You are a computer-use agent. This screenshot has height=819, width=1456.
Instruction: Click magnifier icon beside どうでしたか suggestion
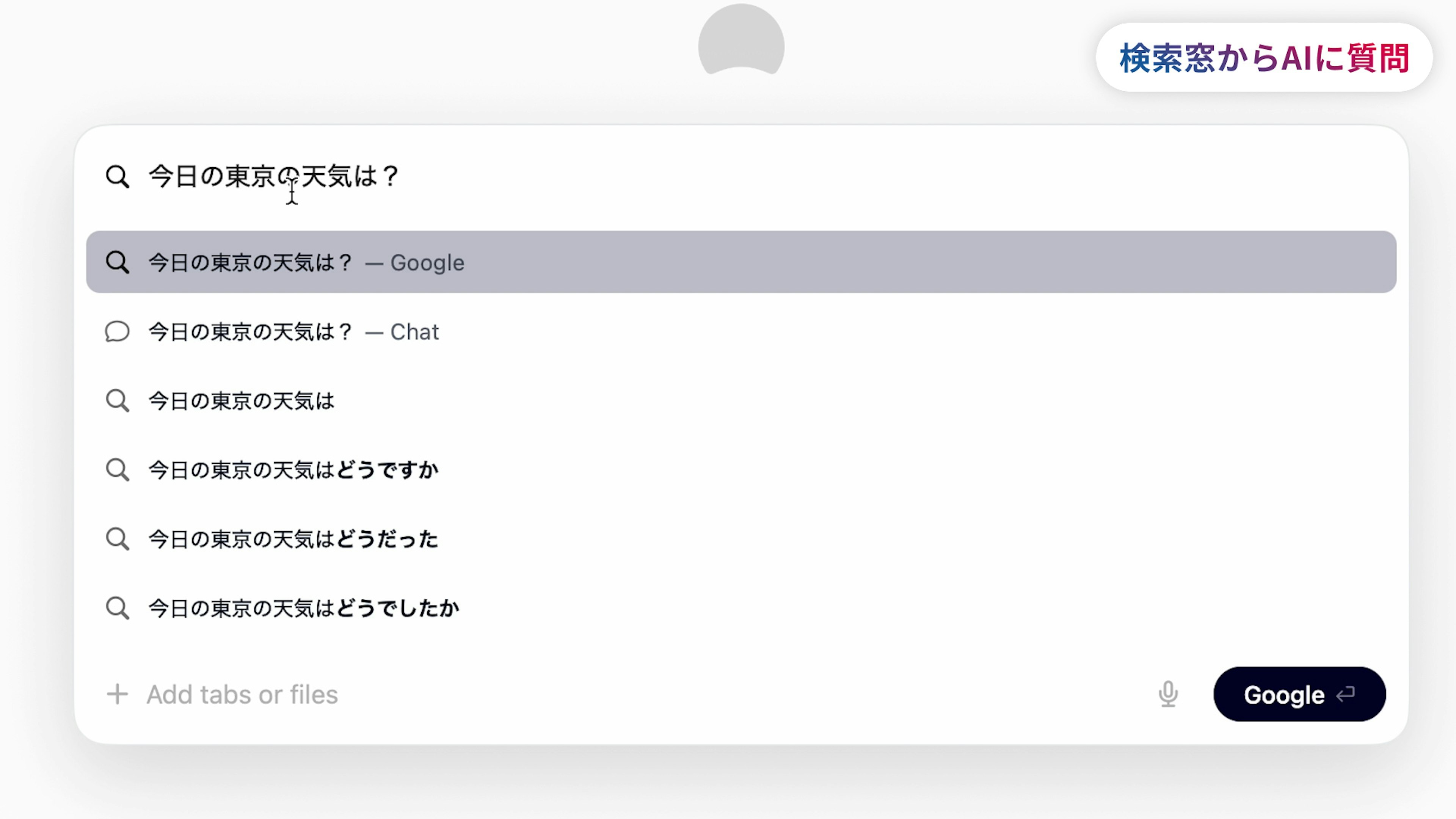tap(118, 608)
